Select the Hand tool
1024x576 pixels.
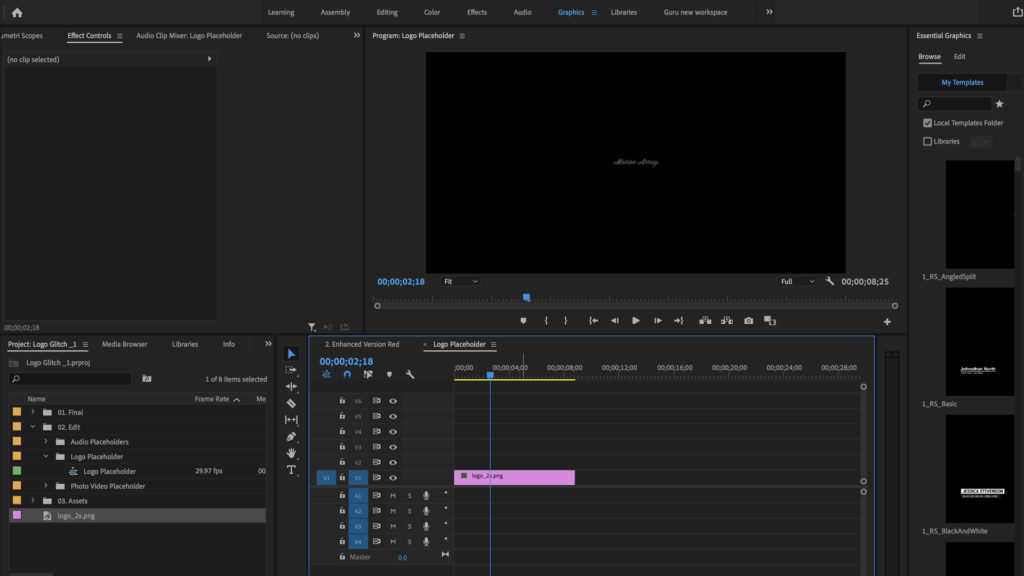tap(291, 452)
